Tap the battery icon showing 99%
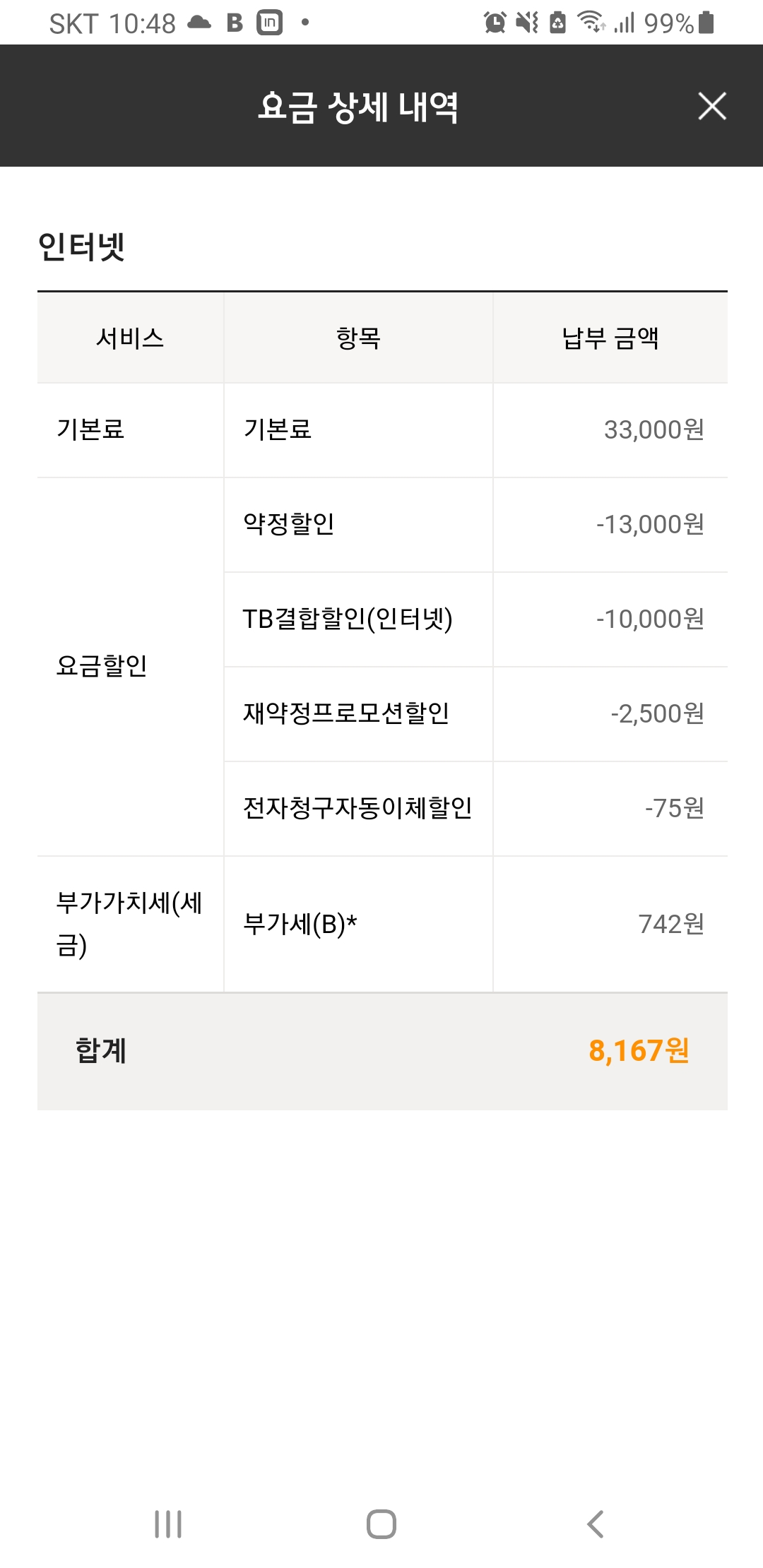This screenshot has width=763, height=1568. (x=706, y=23)
